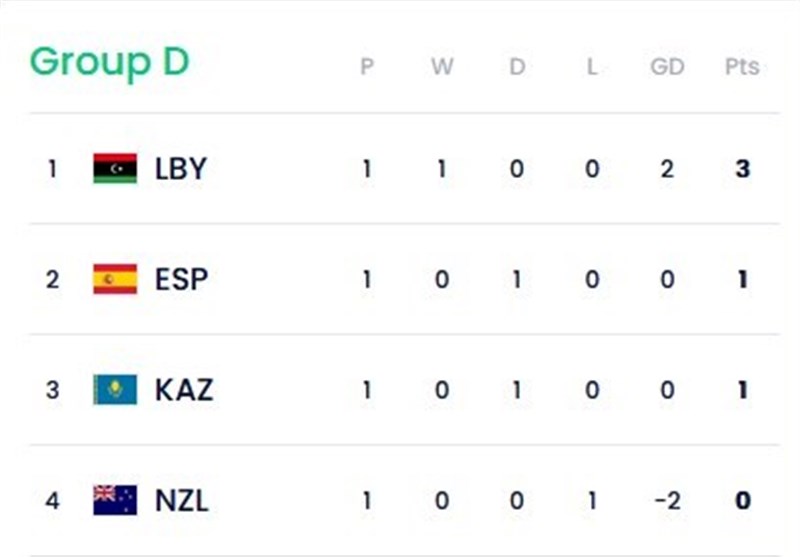Click the P column header
Screen dimensions: 800x557
(367, 67)
